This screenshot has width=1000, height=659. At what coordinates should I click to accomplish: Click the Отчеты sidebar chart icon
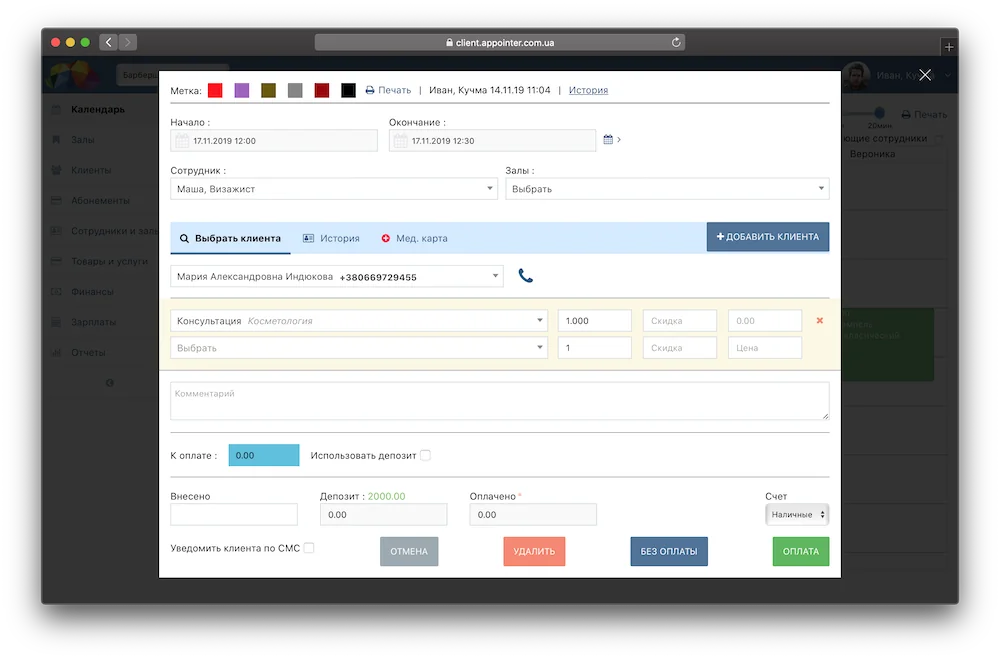[57, 352]
